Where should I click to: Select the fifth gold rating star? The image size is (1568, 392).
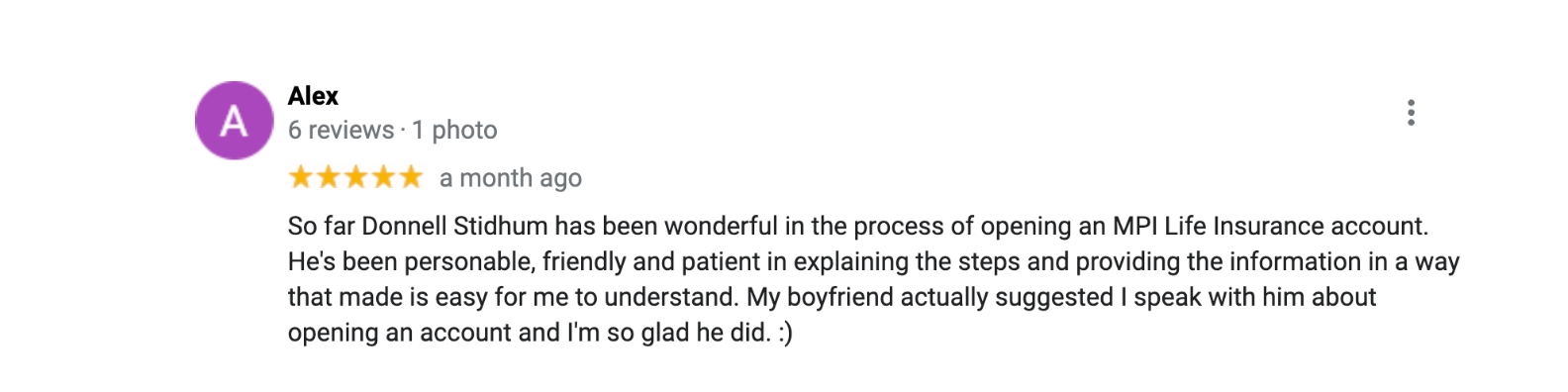(411, 177)
